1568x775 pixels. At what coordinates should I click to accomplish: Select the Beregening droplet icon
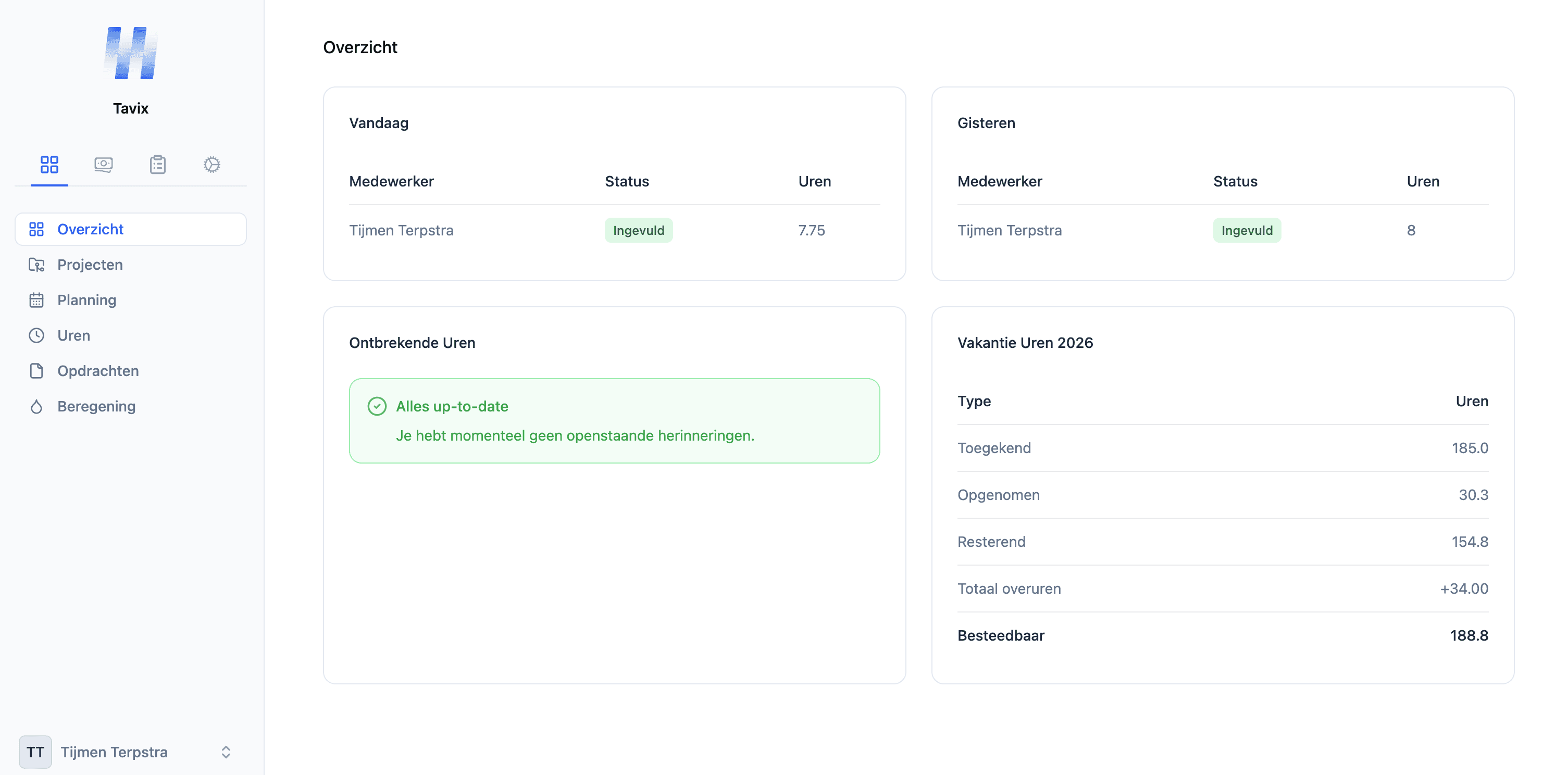(37, 406)
